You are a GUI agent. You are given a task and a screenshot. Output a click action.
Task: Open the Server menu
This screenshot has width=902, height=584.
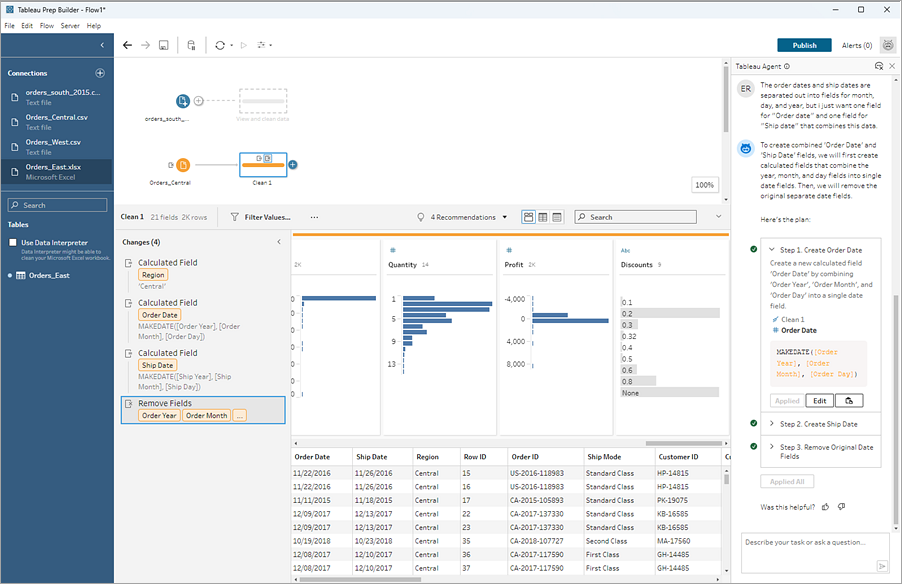70,25
